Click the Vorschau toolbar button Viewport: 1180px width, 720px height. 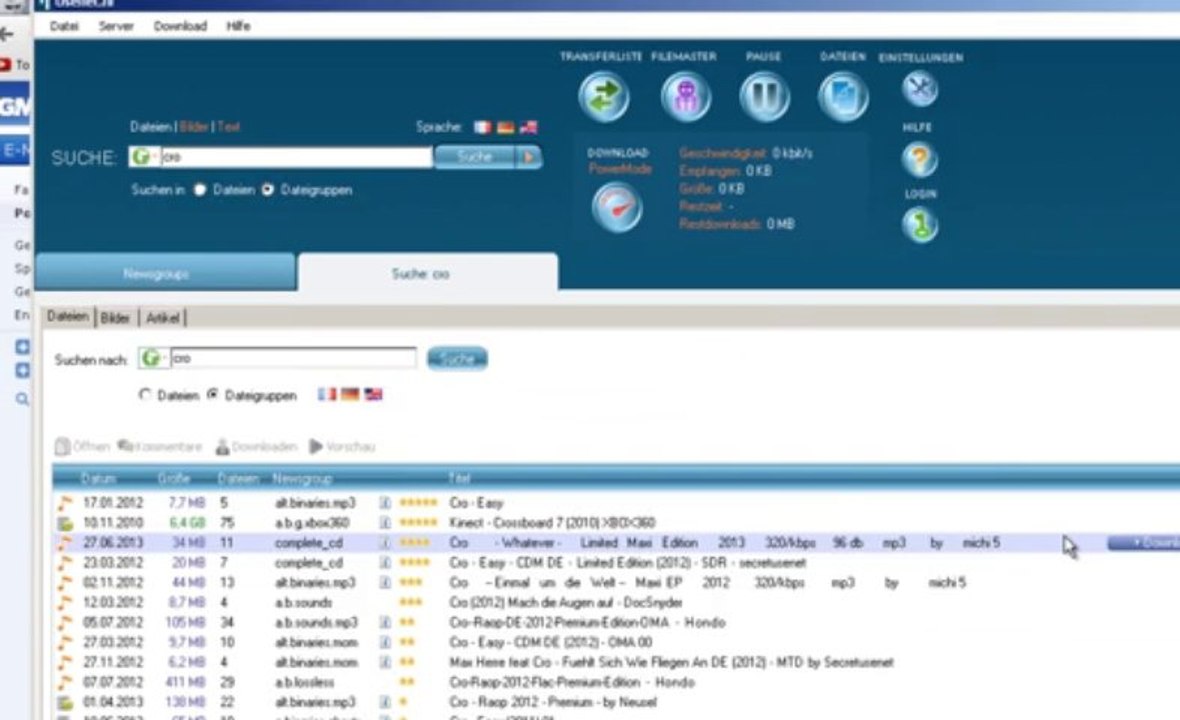[x=342, y=447]
